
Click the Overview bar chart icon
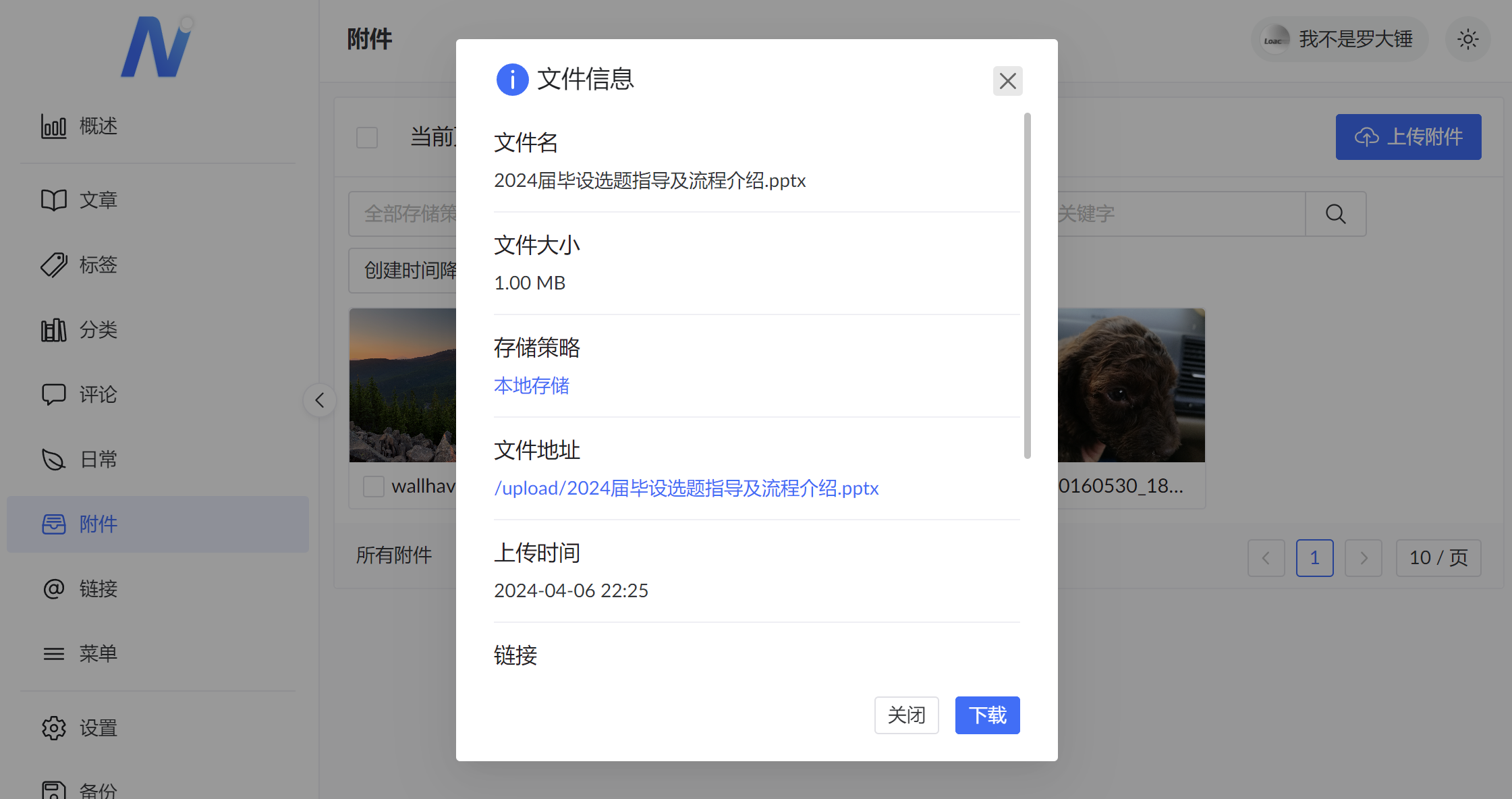[x=53, y=126]
